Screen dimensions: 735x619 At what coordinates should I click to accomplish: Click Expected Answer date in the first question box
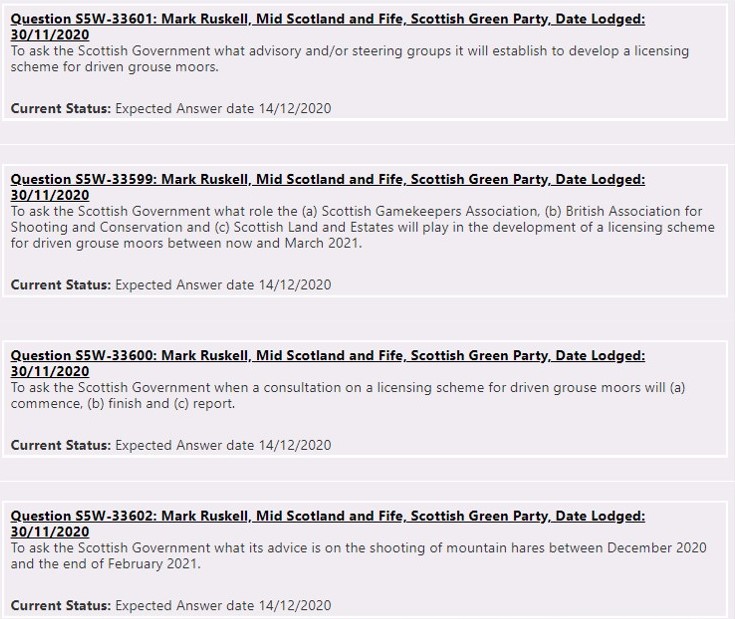coord(223,108)
